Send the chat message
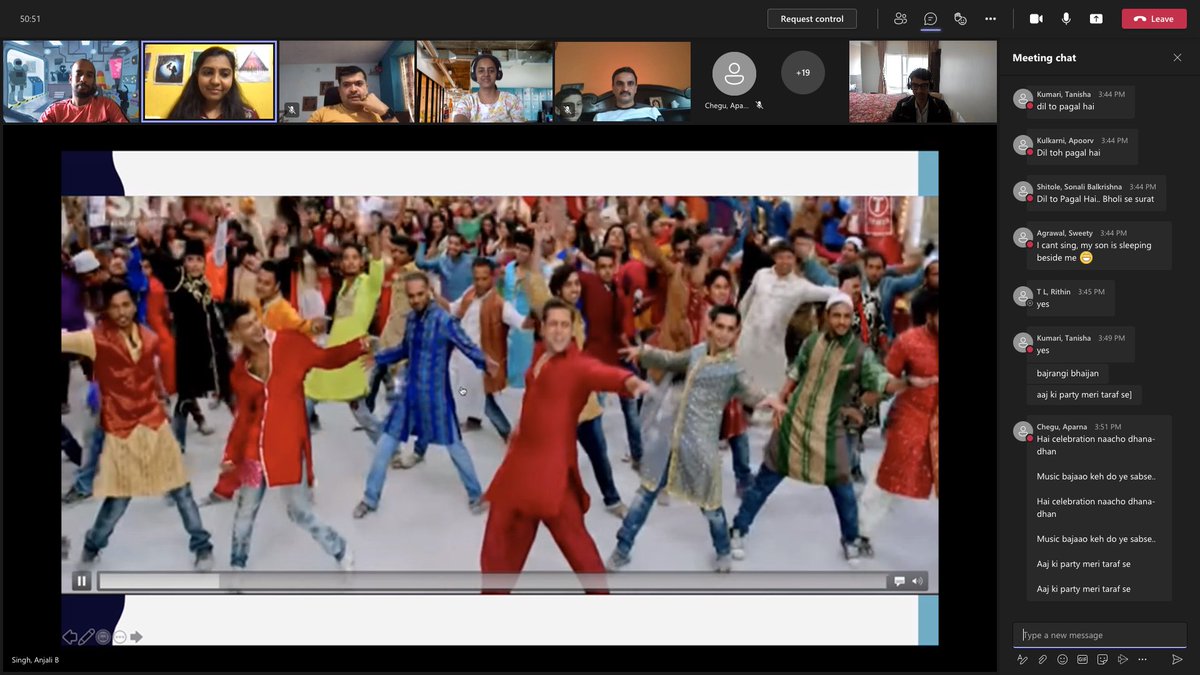The width and height of the screenshot is (1200, 675). [1177, 659]
